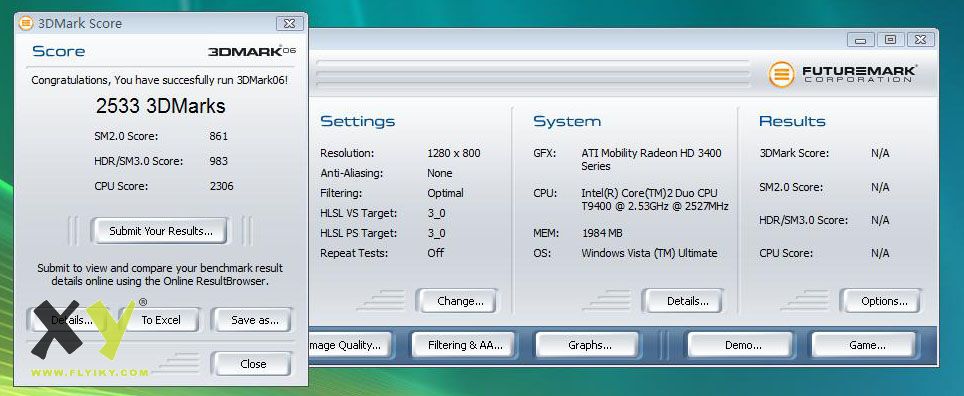The image size is (964, 396).
Task: Open Filtering & AA... settings
Action: coord(465,345)
